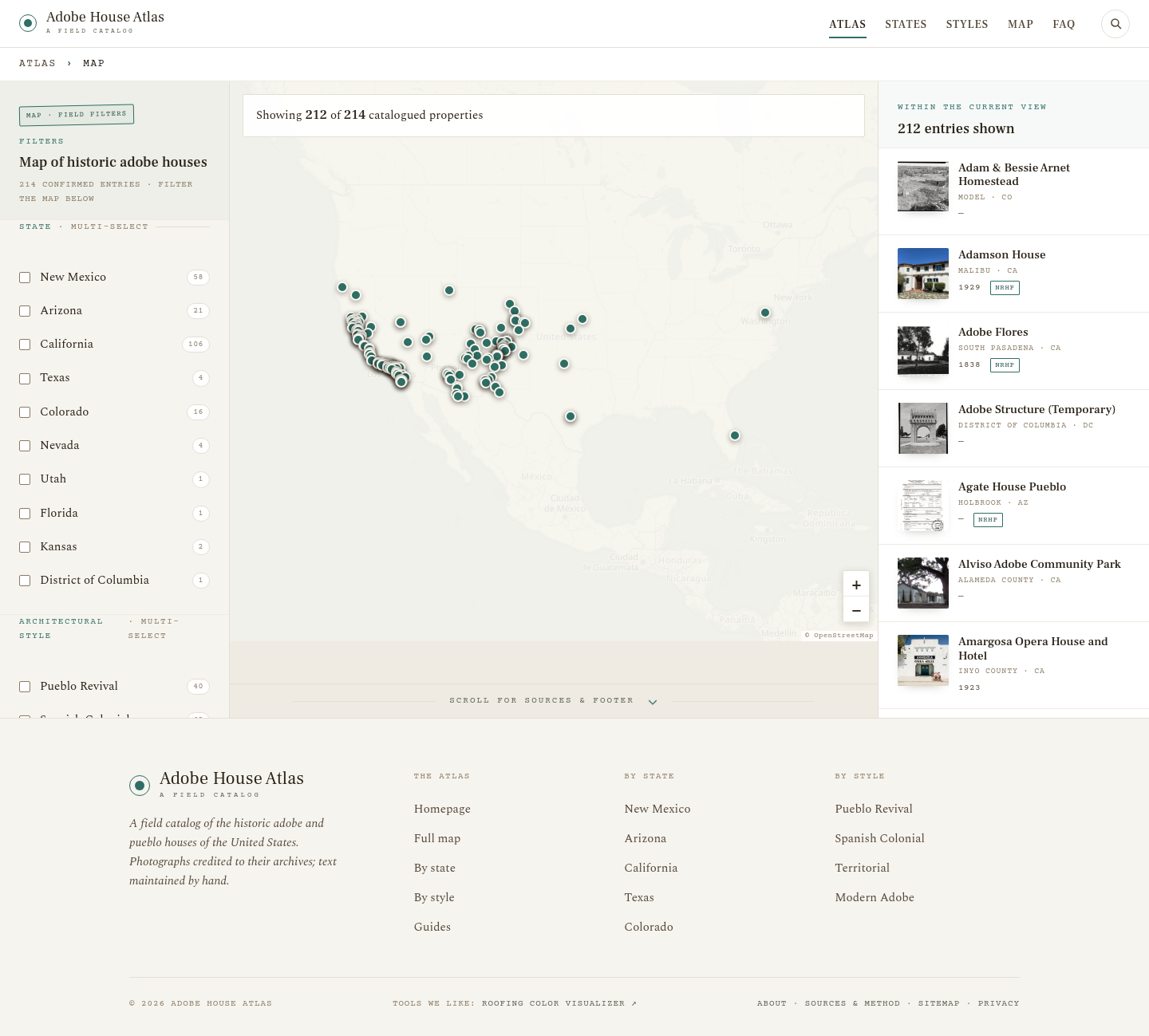Click the chevron beside Scroll for sources
1149x1036 pixels.
[x=653, y=702]
